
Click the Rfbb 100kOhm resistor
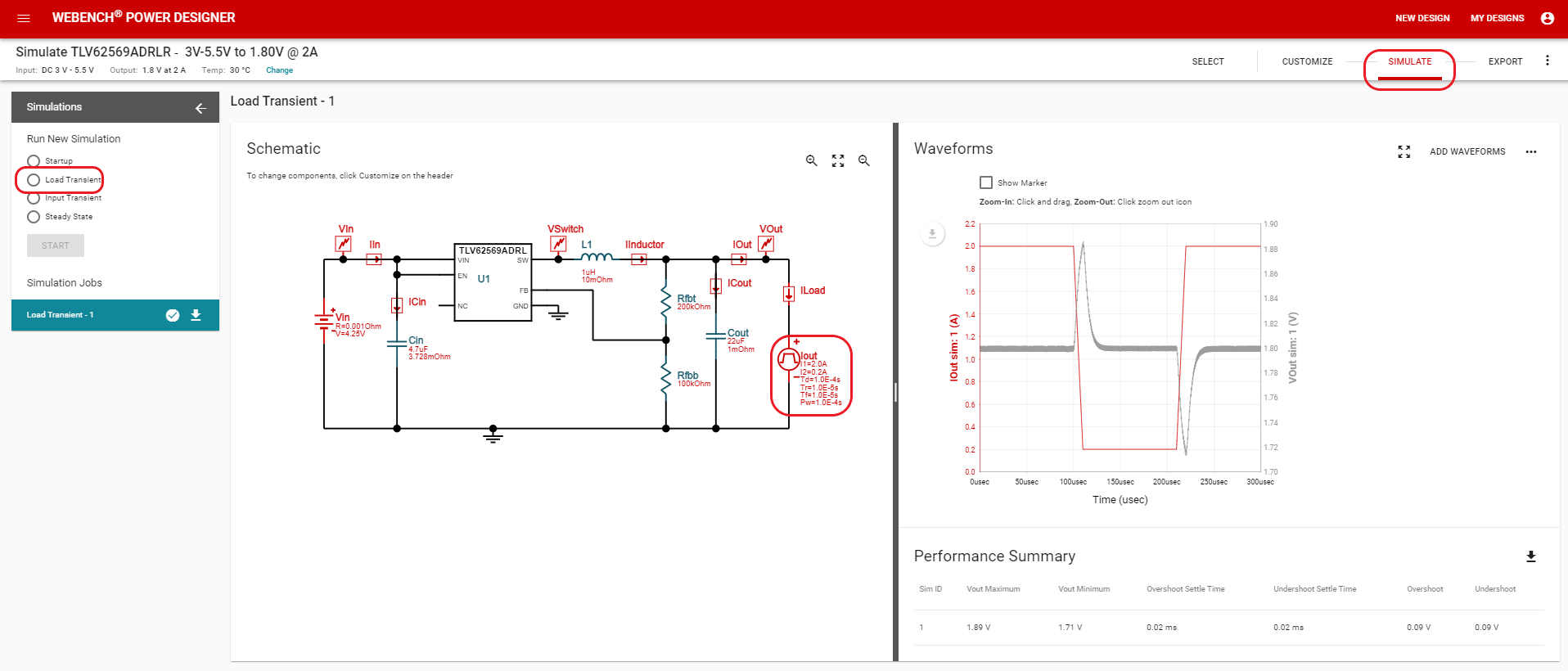pyautogui.click(x=666, y=378)
